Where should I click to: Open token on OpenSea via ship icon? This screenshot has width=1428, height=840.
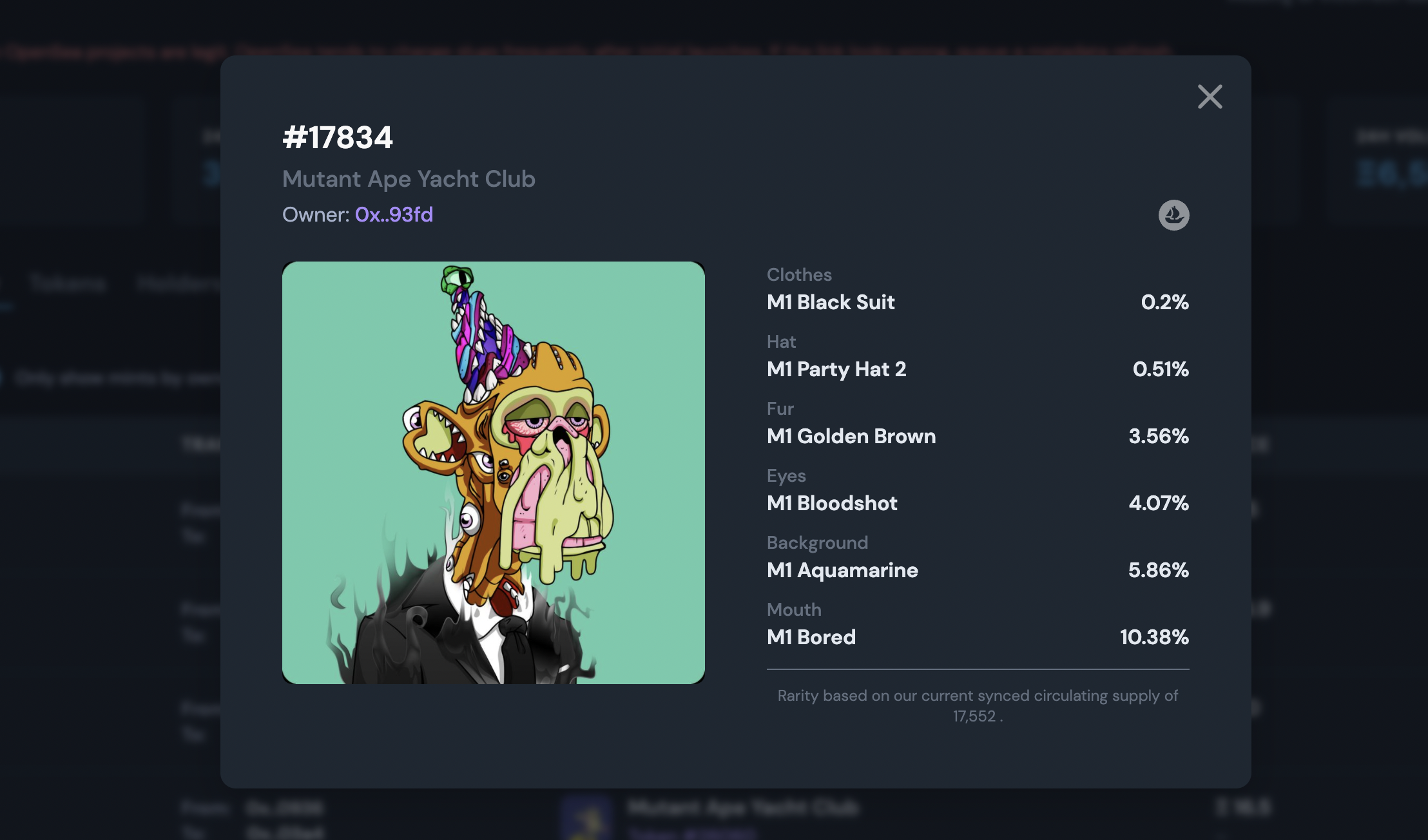(x=1173, y=215)
